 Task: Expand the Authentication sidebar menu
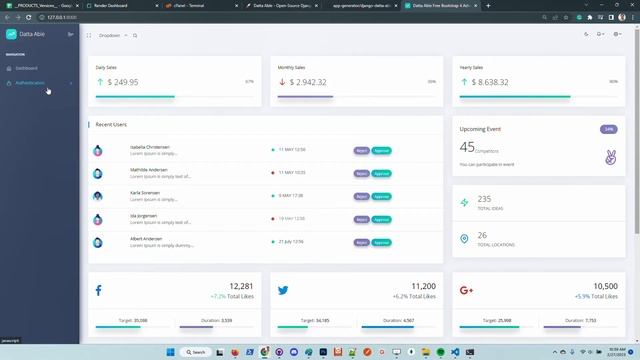tap(40, 83)
